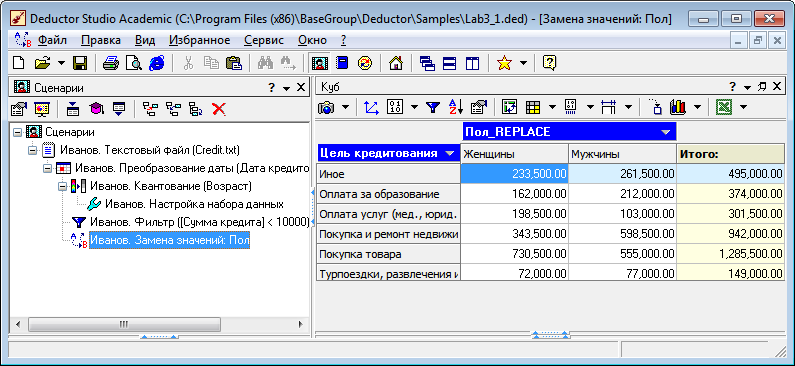This screenshot has width=795, height=366.
Task: Toggle the blue book panel button
Action: (343, 63)
